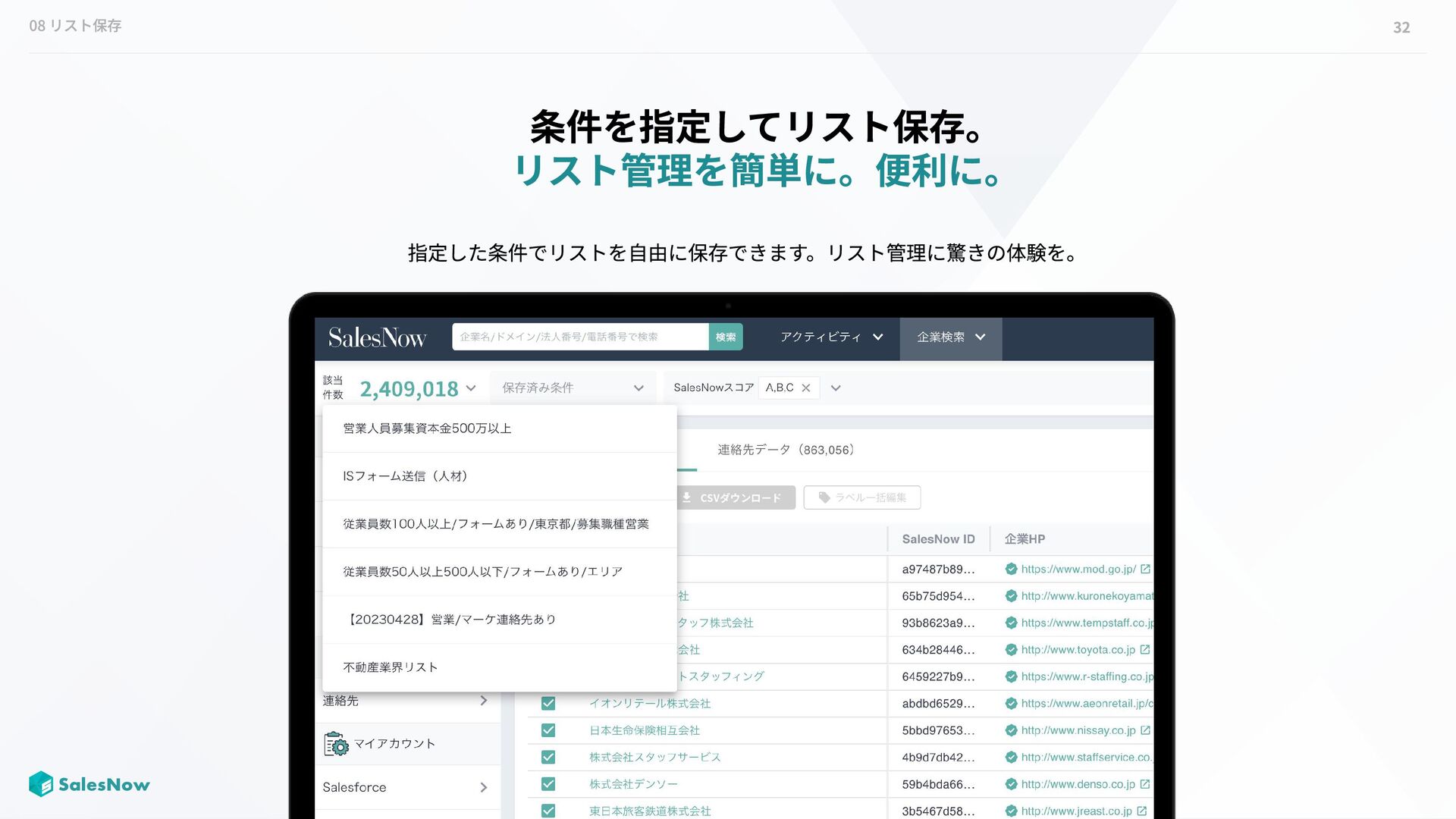Open company イオンリテール株式会社
The image size is (1456, 819).
coord(650,704)
